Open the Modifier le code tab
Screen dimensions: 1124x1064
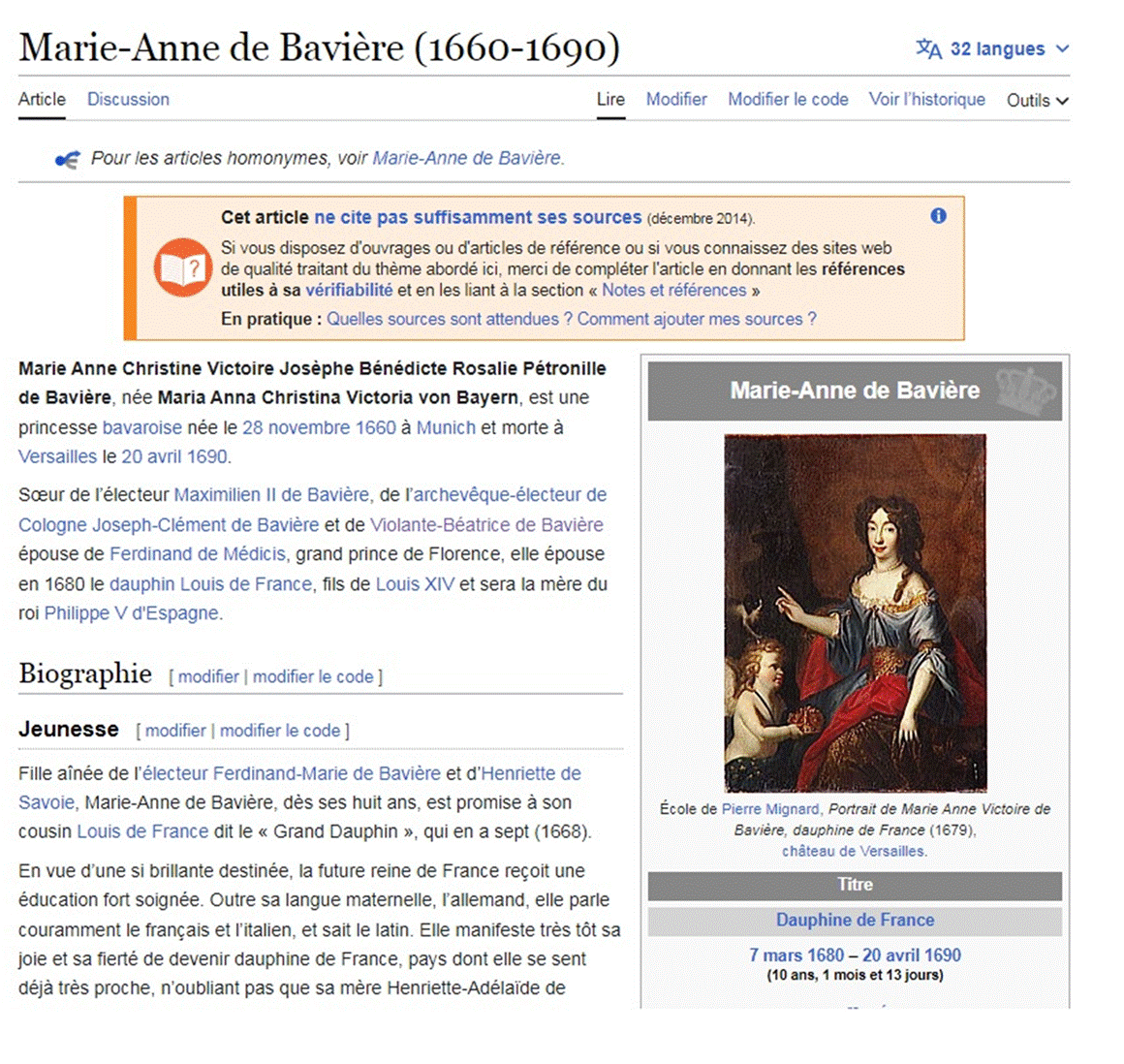[x=788, y=99]
